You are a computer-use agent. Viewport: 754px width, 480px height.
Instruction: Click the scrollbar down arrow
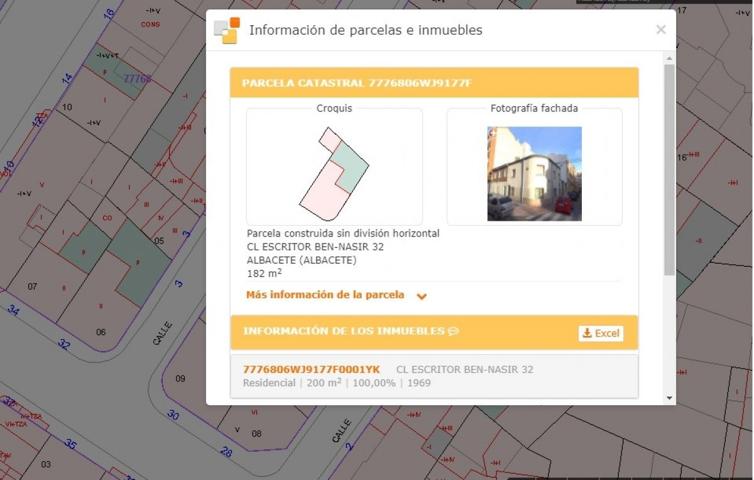click(669, 398)
